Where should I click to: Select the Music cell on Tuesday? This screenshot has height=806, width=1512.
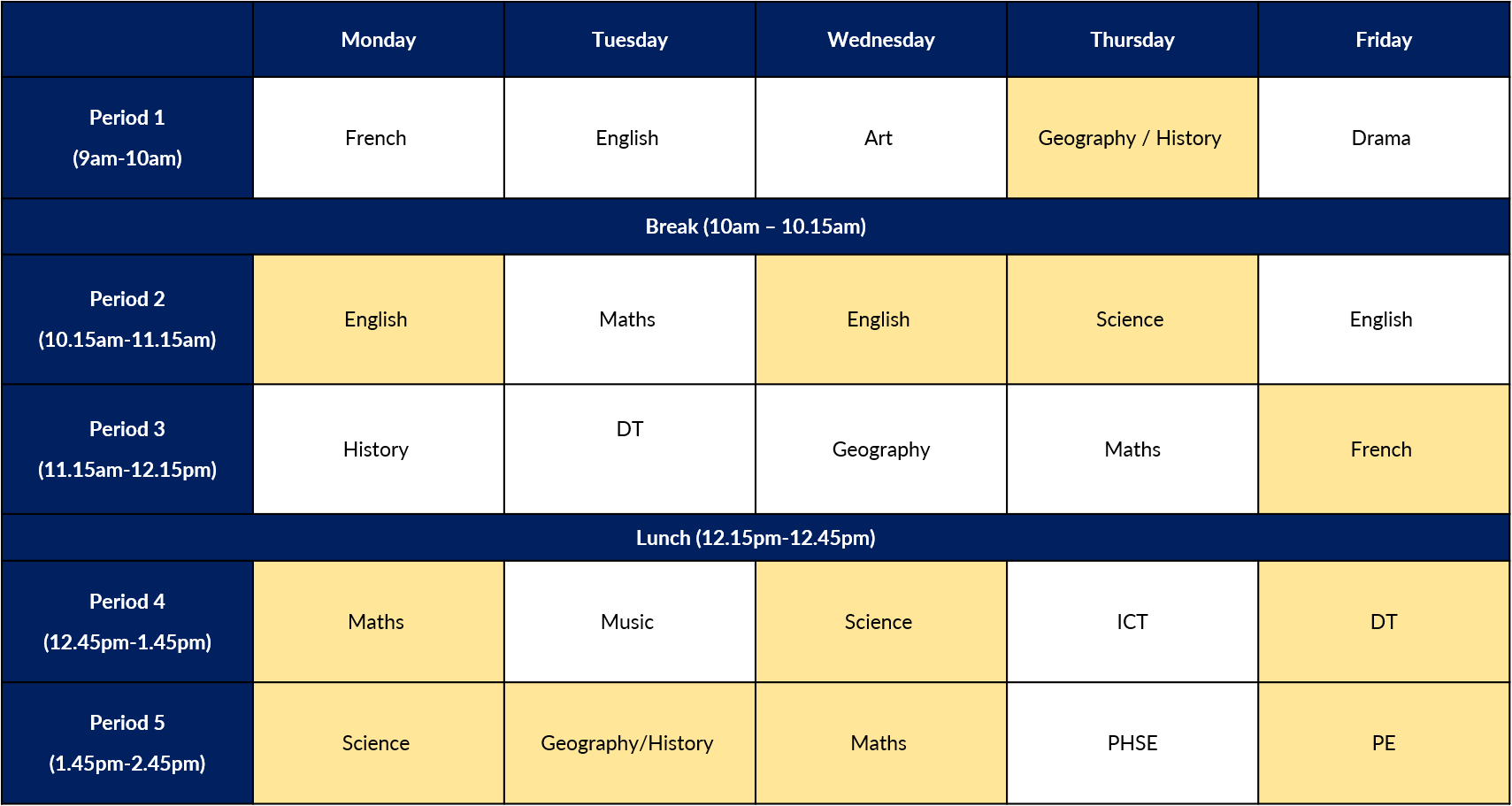tap(630, 622)
